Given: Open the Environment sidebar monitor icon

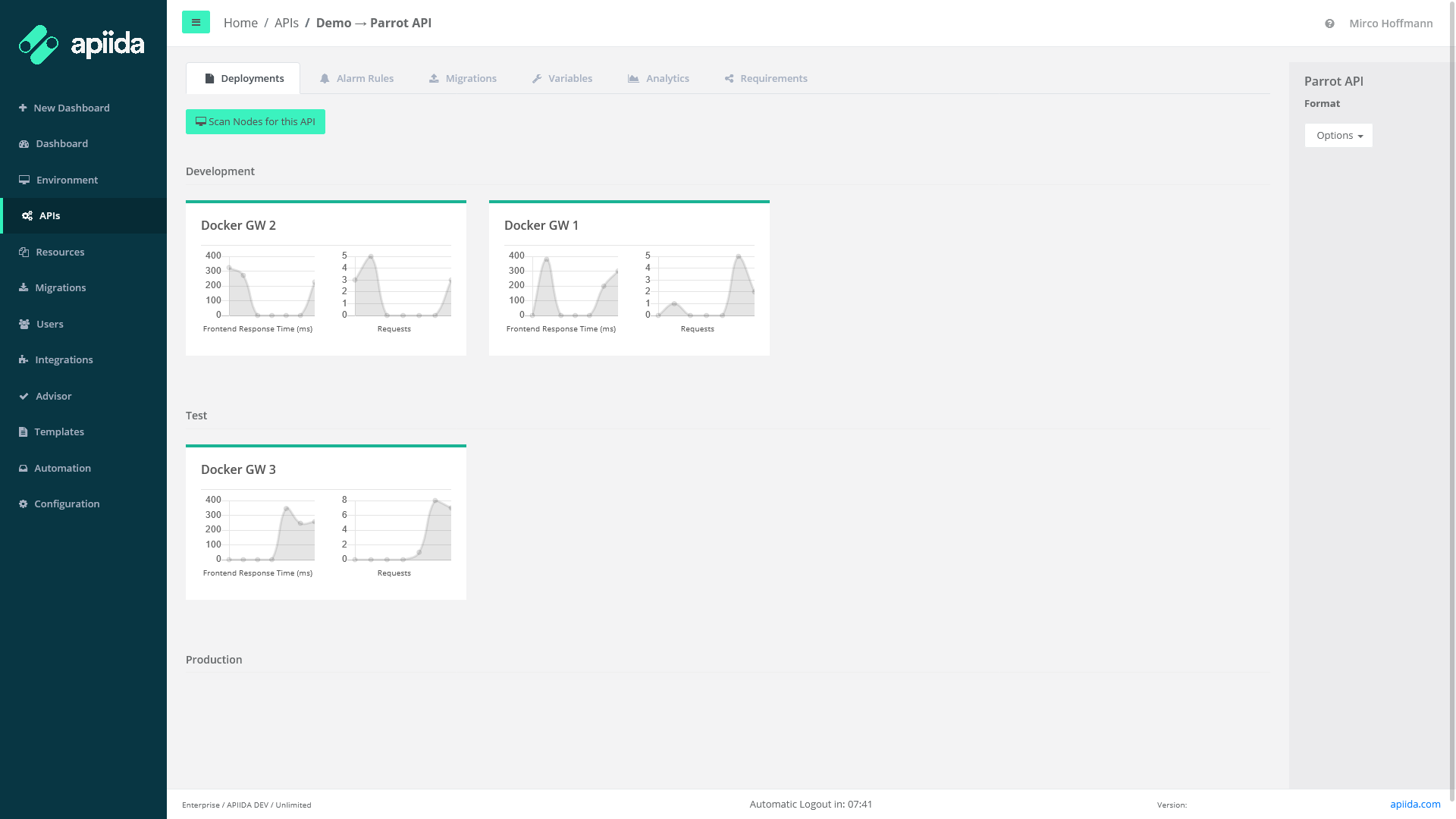Looking at the screenshot, I should 24,180.
